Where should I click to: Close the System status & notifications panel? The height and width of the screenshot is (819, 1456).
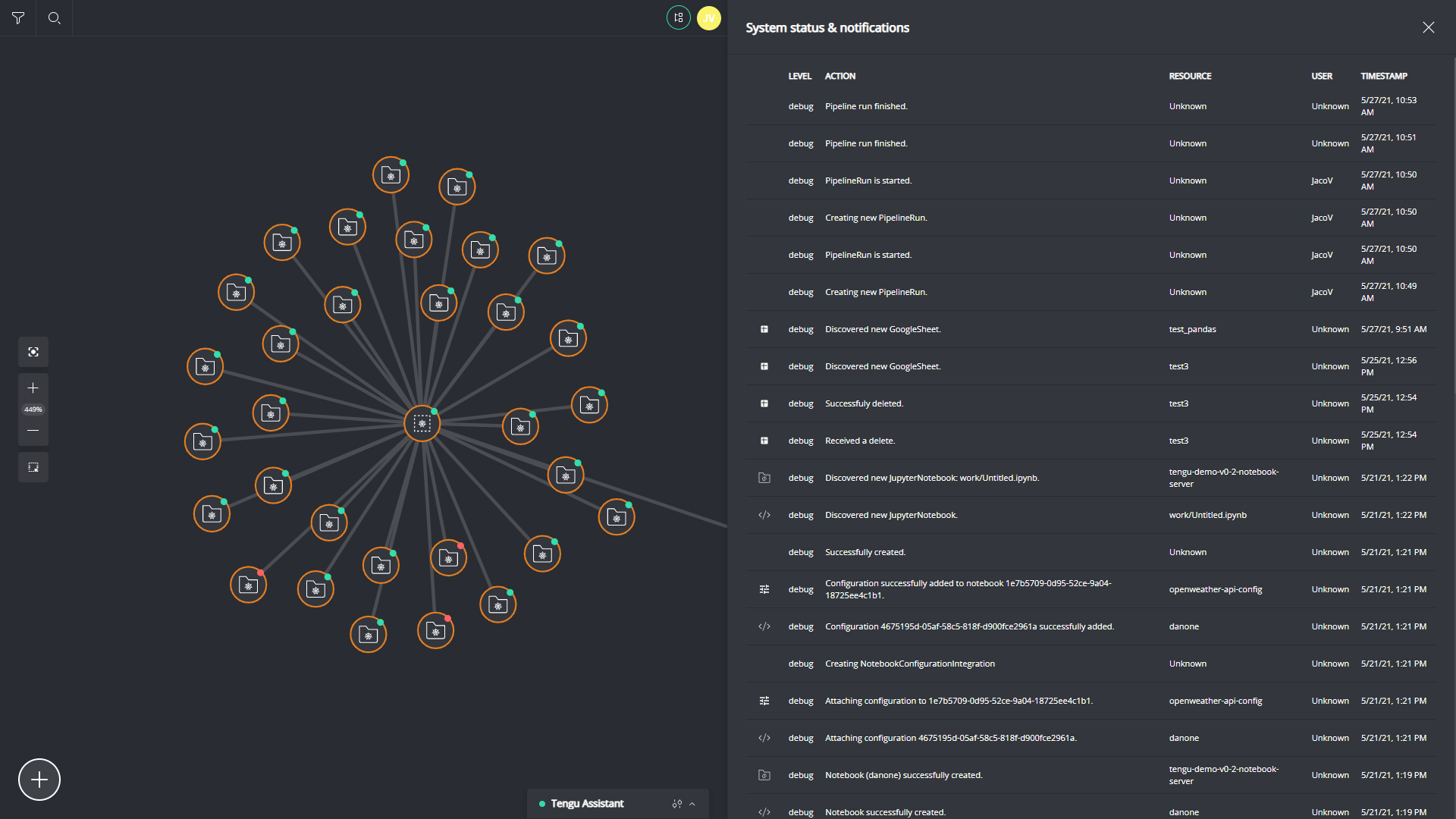[x=1428, y=27]
